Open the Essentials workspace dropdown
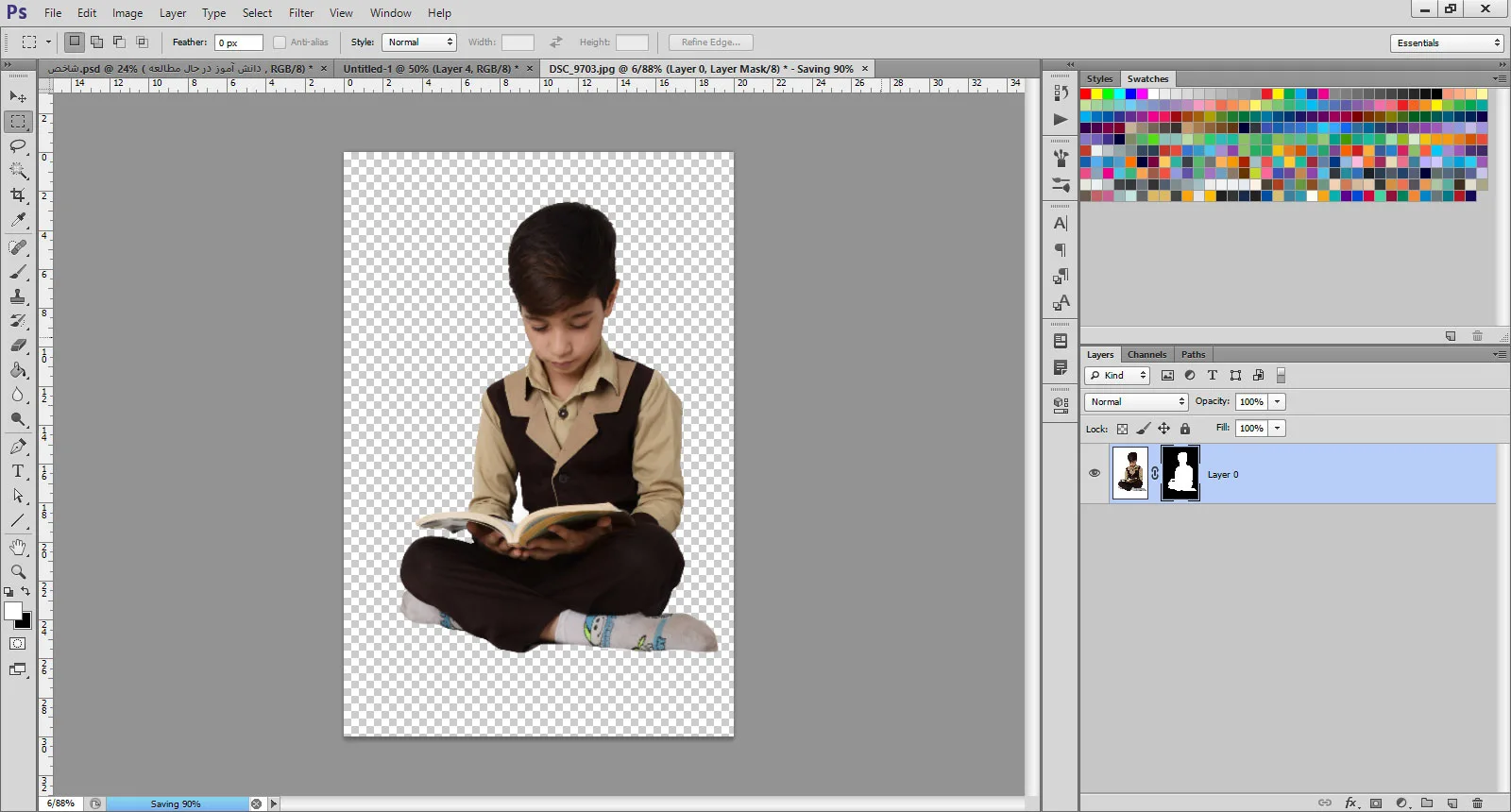Viewport: 1511px width, 812px height. [1447, 42]
